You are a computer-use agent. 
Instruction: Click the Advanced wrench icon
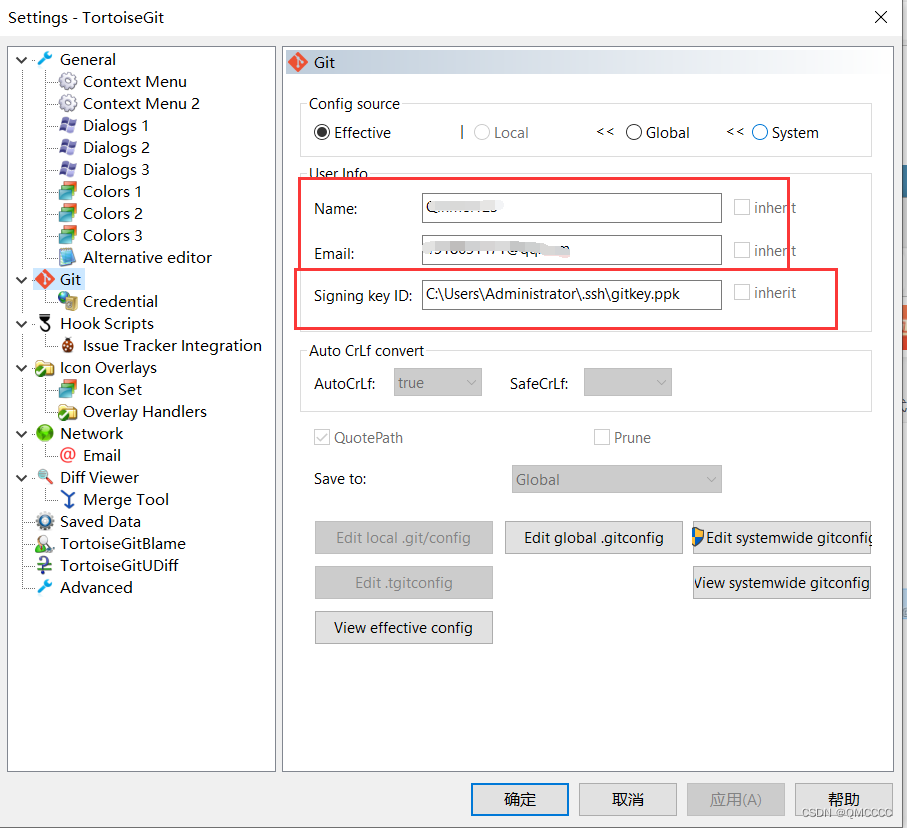click(45, 587)
